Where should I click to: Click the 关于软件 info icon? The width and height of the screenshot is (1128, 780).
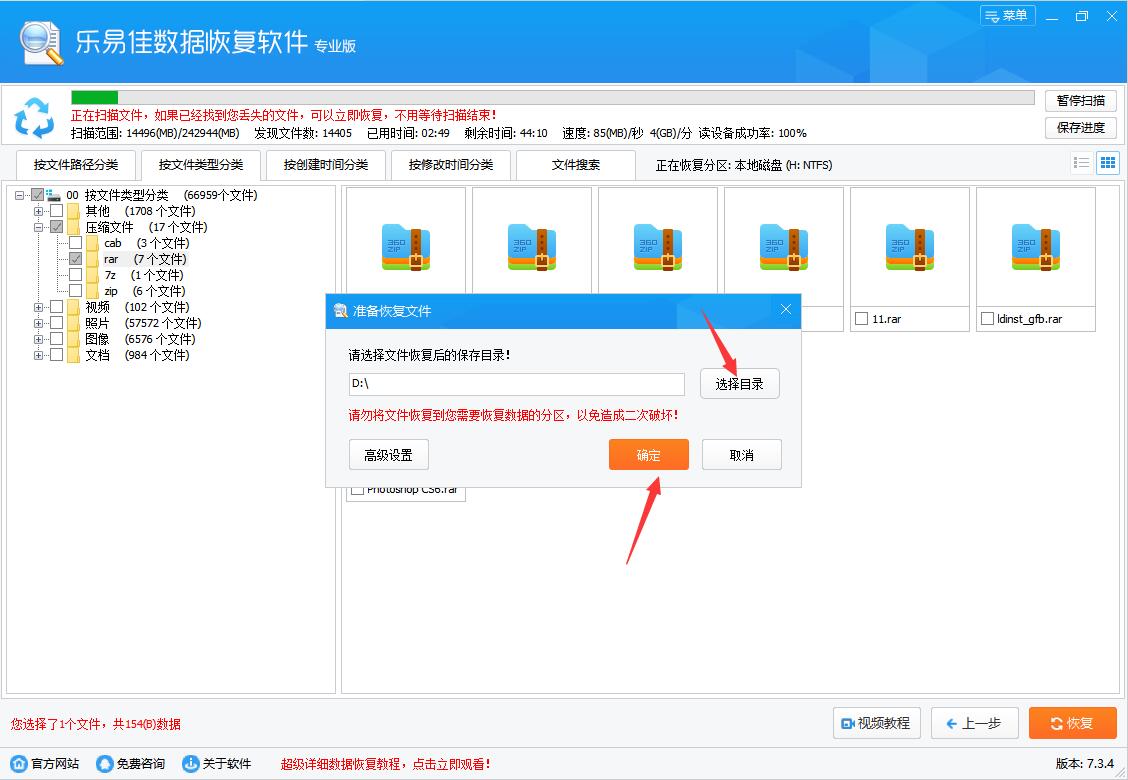(191, 763)
